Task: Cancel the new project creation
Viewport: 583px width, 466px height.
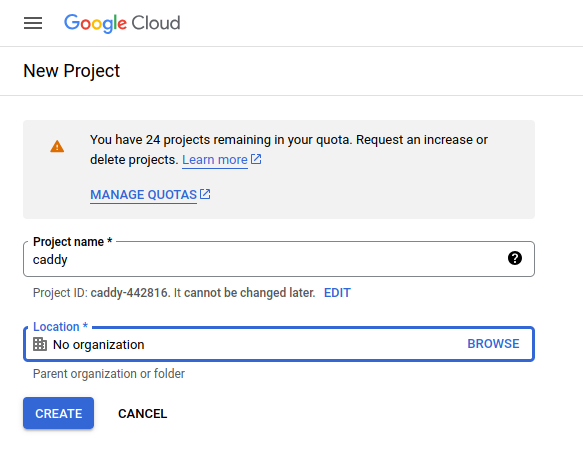Action: coord(142,414)
